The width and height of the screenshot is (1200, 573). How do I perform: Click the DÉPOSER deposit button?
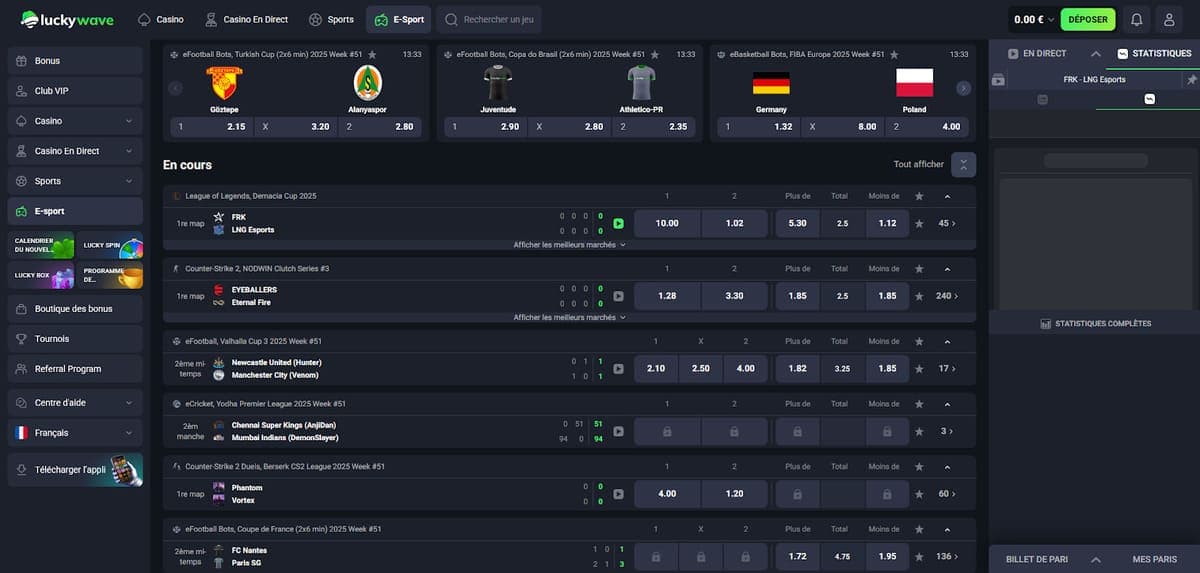(1088, 19)
